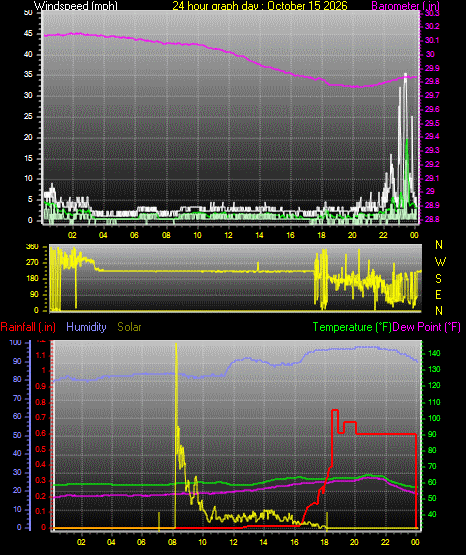Click the '35' windspeed axis value
The width and height of the screenshot is (466, 555).
point(28,75)
